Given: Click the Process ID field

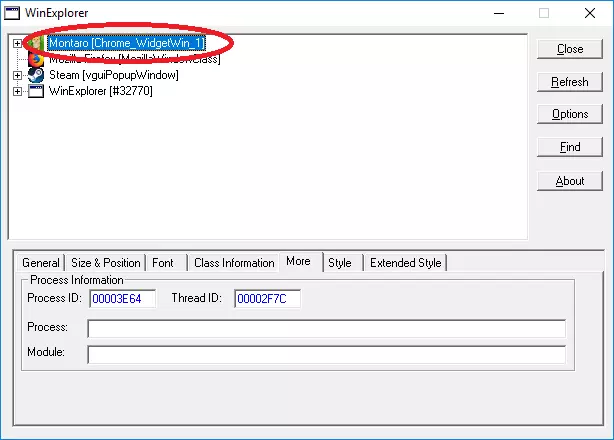Looking at the screenshot, I should click(x=123, y=299).
